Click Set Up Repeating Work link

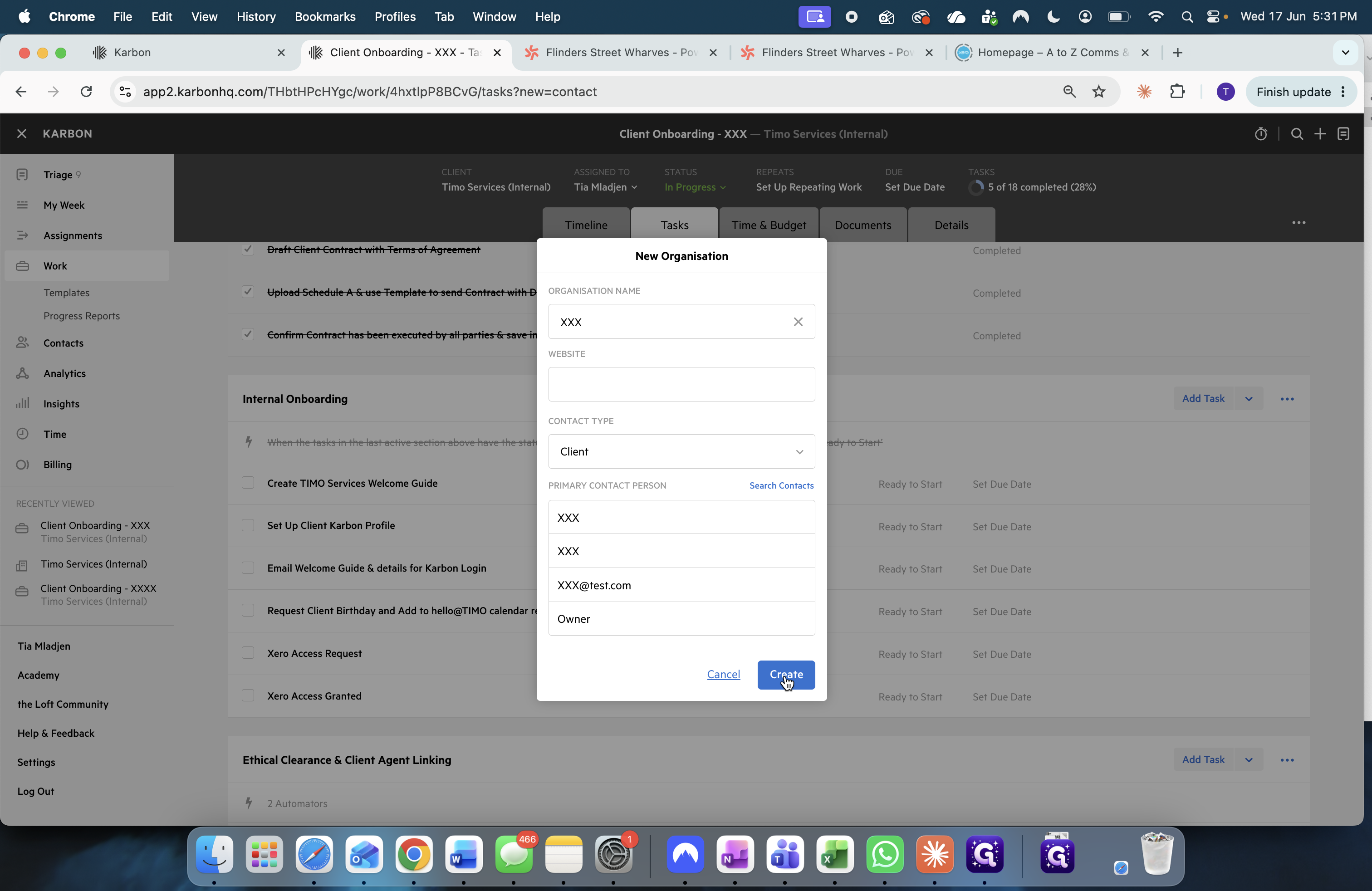point(809,187)
